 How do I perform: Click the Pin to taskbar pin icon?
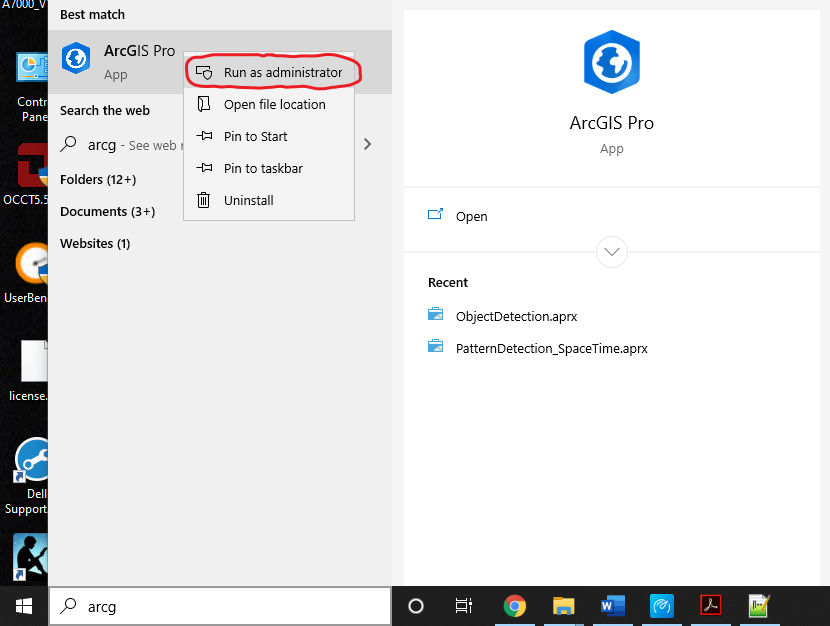point(204,168)
